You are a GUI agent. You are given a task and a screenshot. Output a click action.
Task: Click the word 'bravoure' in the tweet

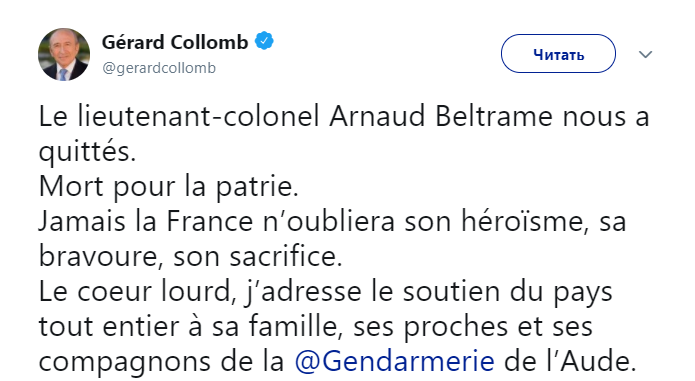[98, 256]
